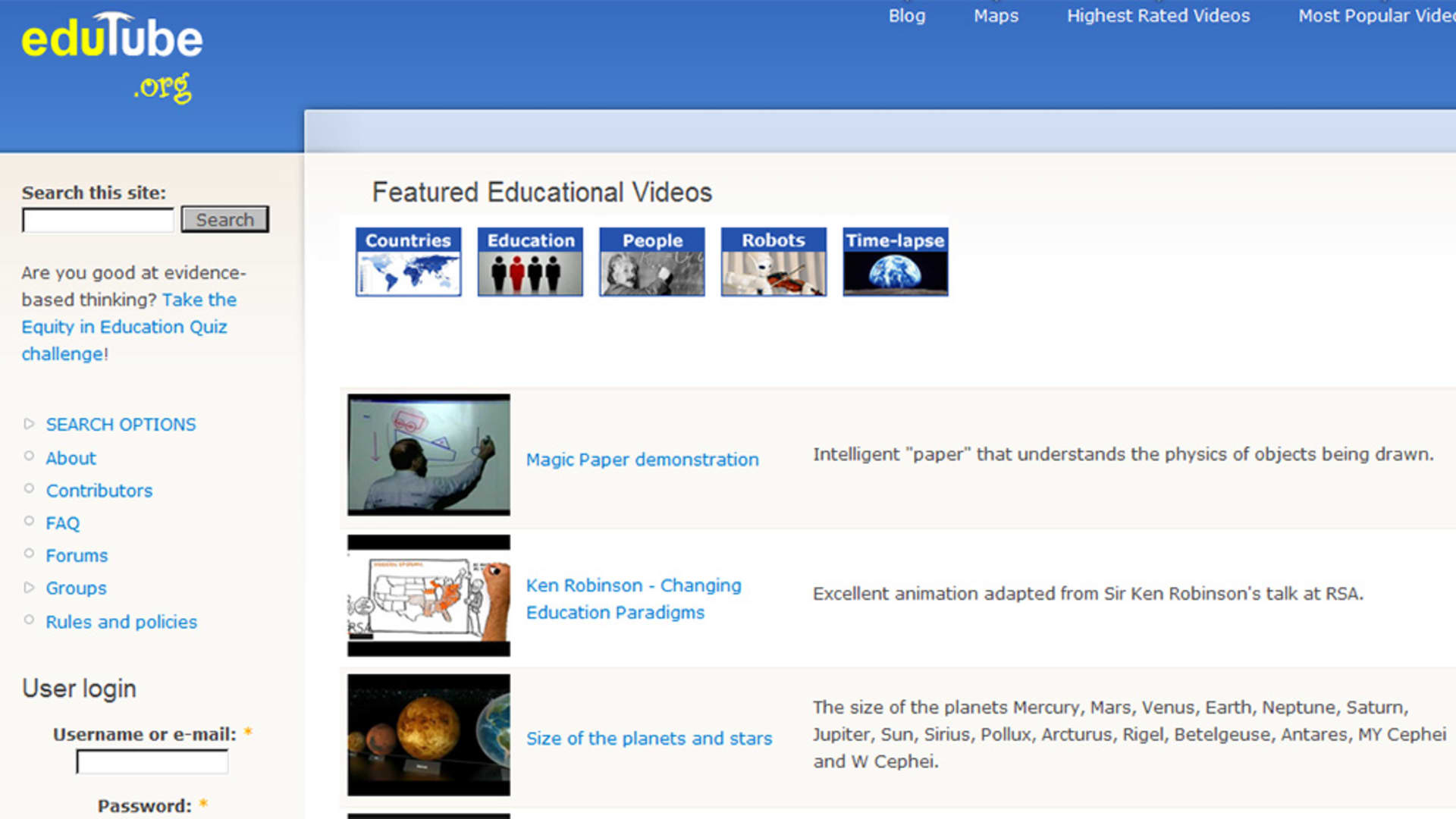
Task: Open the FAQ link
Action: coord(62,523)
